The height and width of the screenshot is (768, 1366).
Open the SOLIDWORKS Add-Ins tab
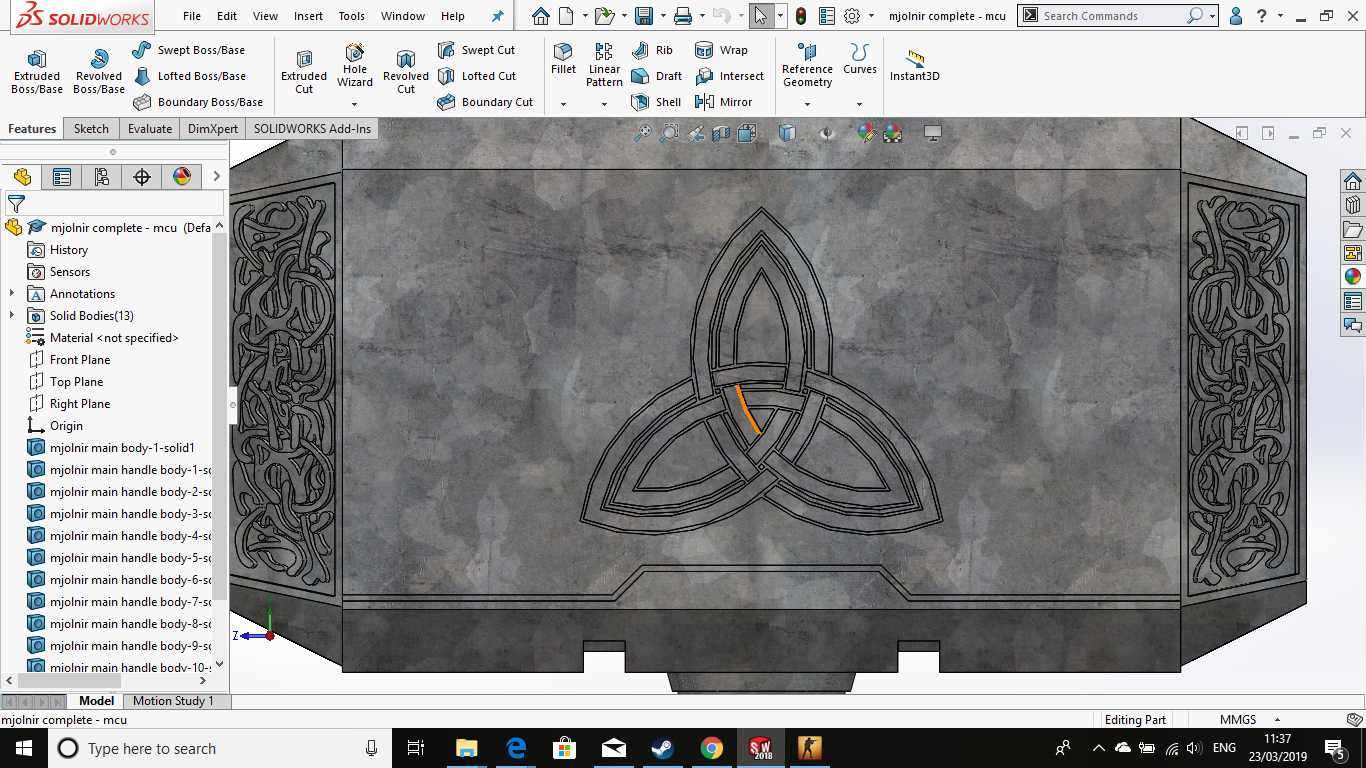[x=312, y=128]
